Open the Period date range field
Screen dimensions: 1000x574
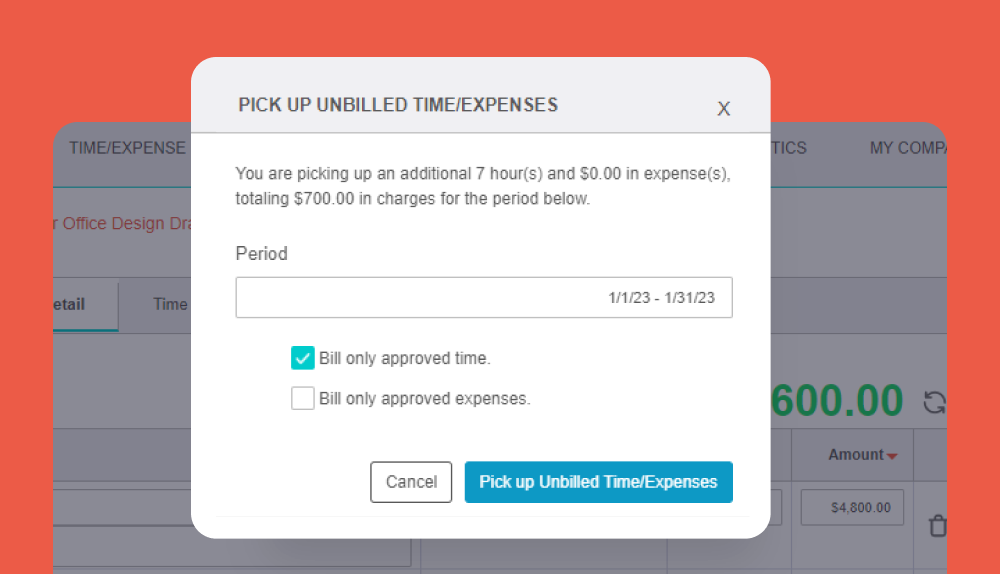pyautogui.click(x=483, y=297)
